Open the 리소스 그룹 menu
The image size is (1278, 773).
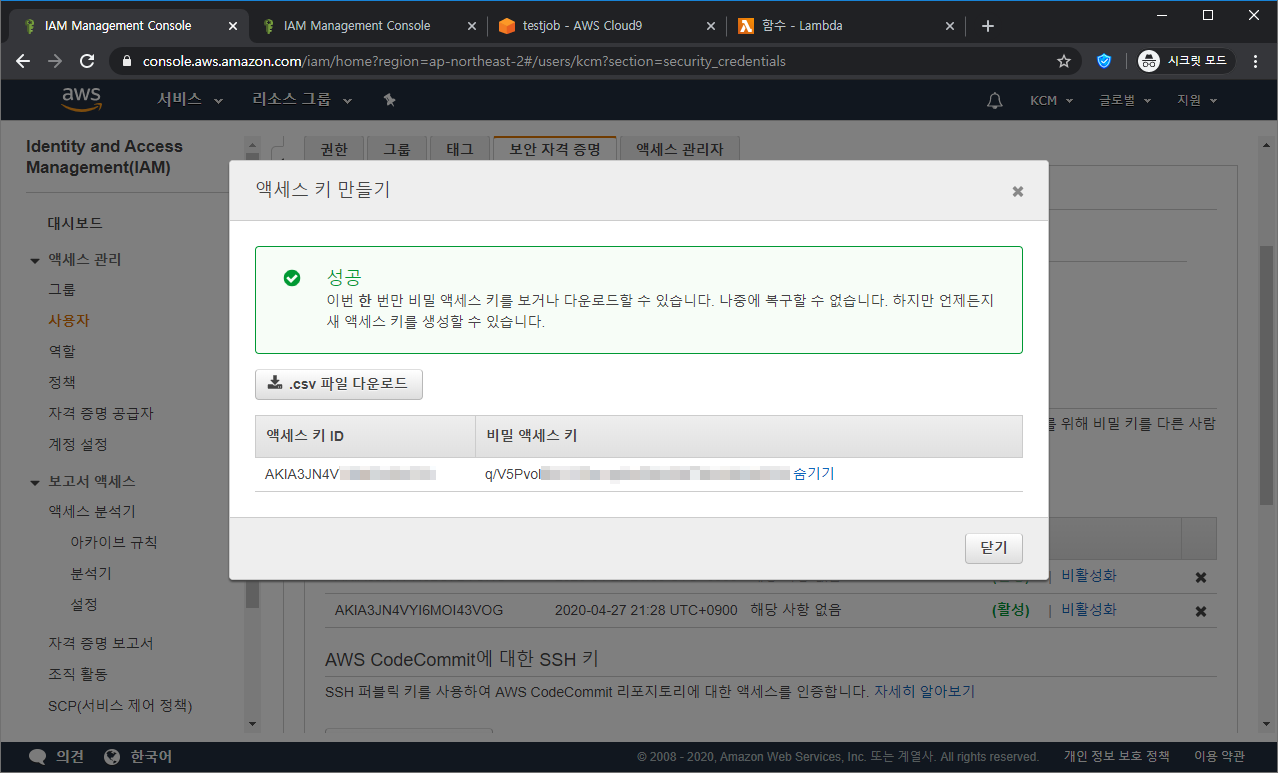(302, 100)
